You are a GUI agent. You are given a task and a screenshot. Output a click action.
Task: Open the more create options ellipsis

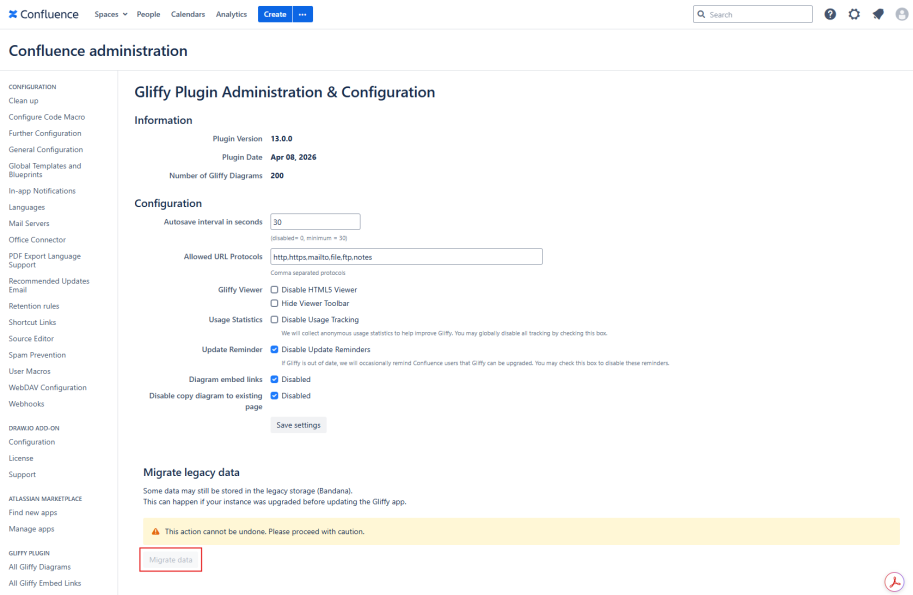coord(302,14)
